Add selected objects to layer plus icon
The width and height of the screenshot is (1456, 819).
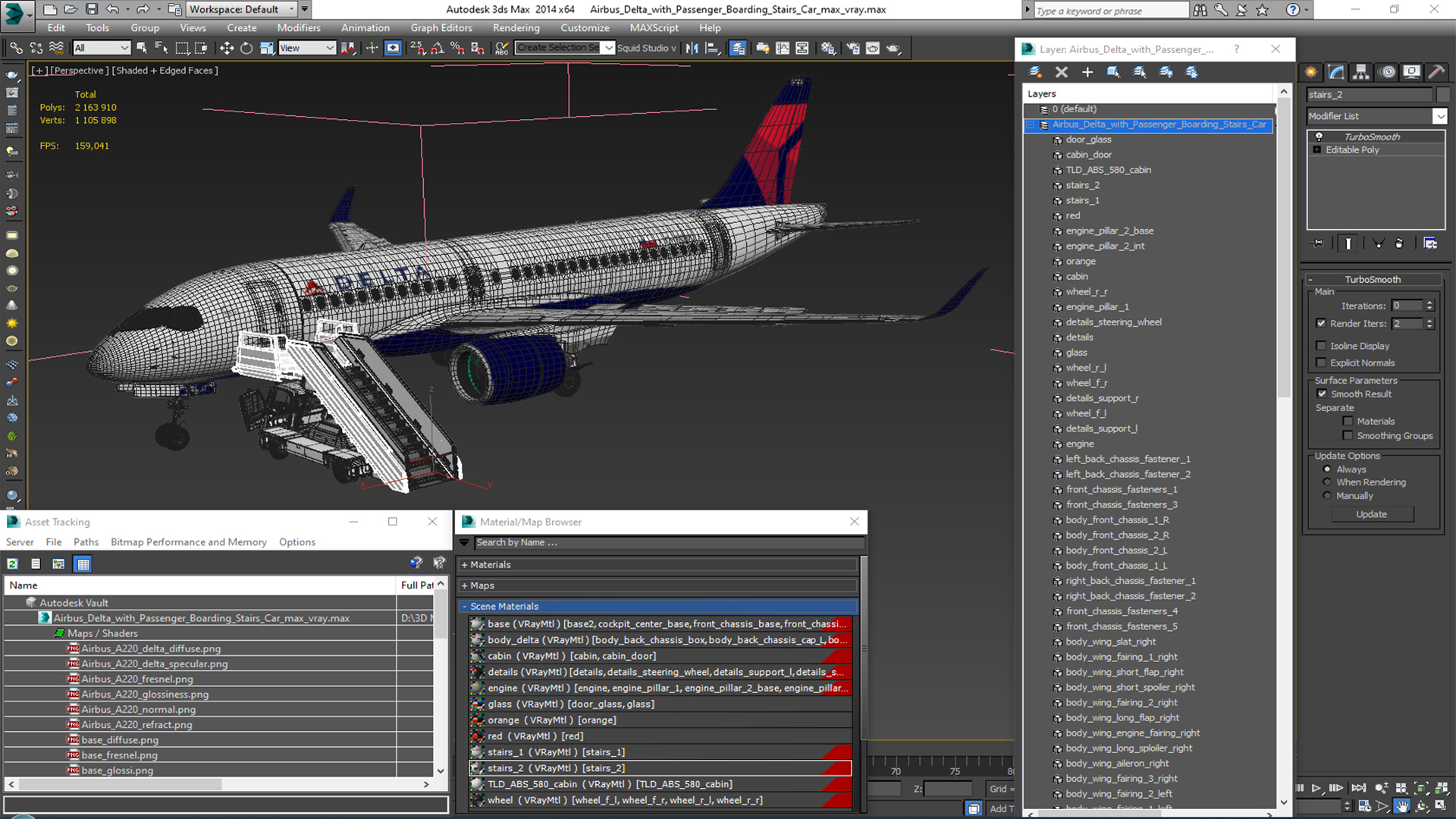tap(1087, 72)
